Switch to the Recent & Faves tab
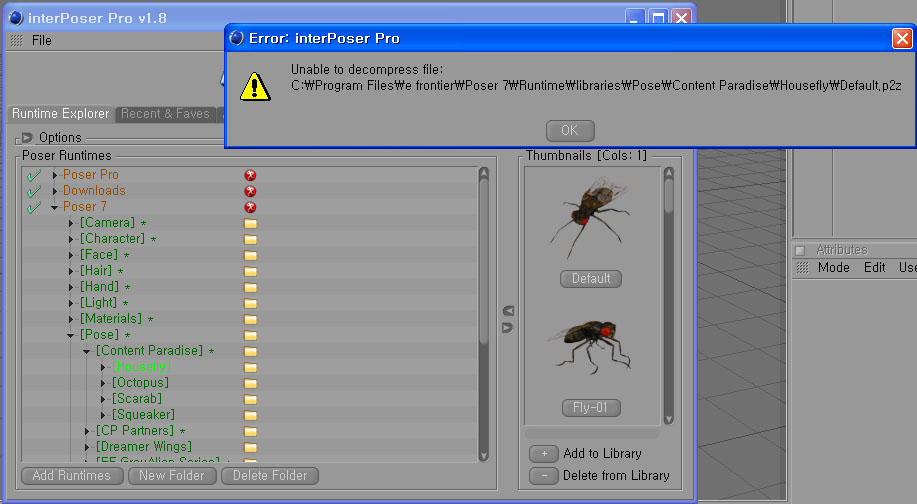917x504 pixels. click(165, 113)
